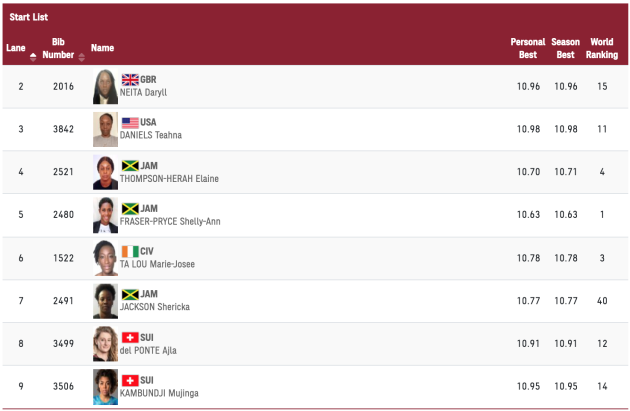Sort by Bib Number using its arrow

(81, 56)
